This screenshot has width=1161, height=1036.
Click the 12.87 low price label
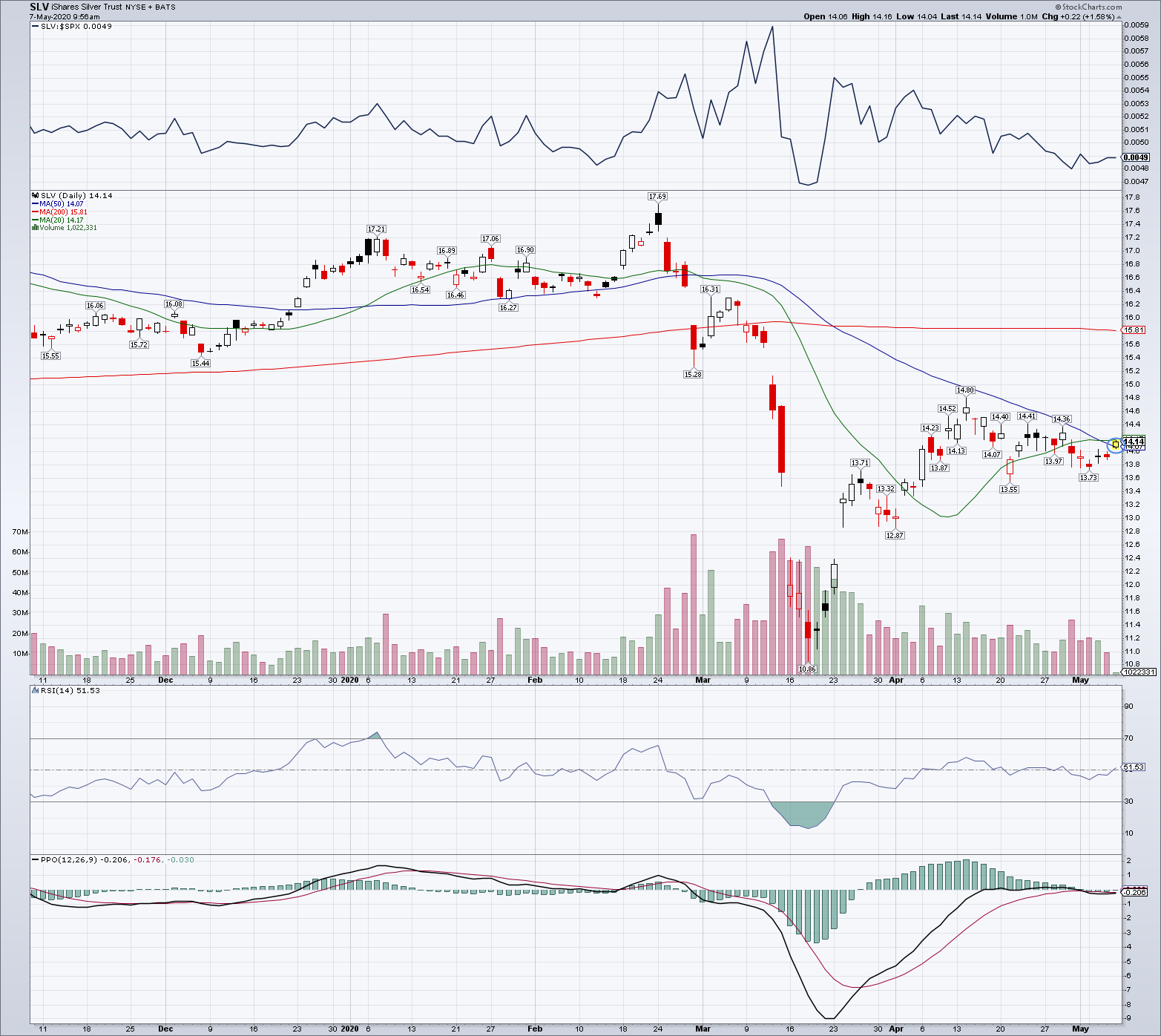(x=895, y=535)
